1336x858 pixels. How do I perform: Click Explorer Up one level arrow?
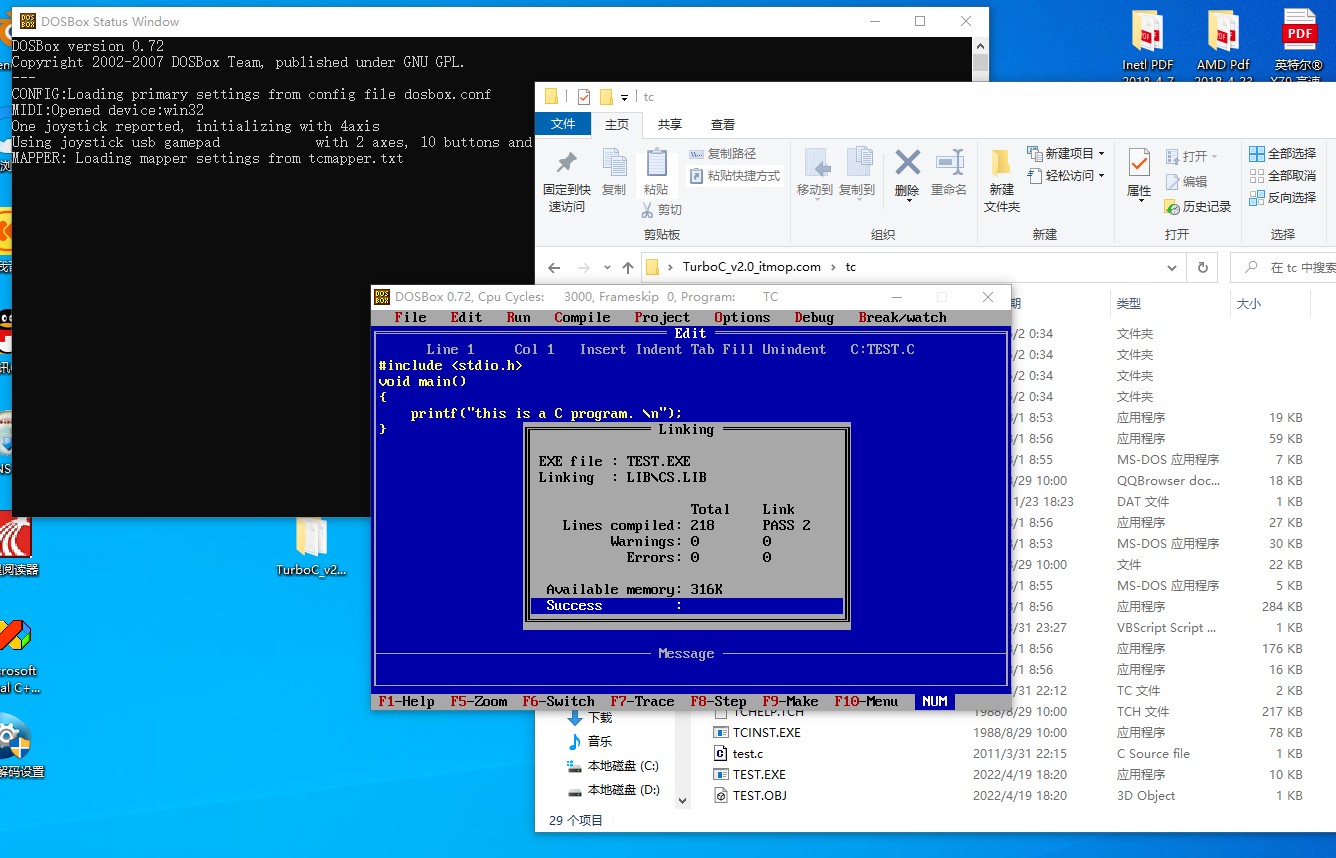click(x=628, y=268)
